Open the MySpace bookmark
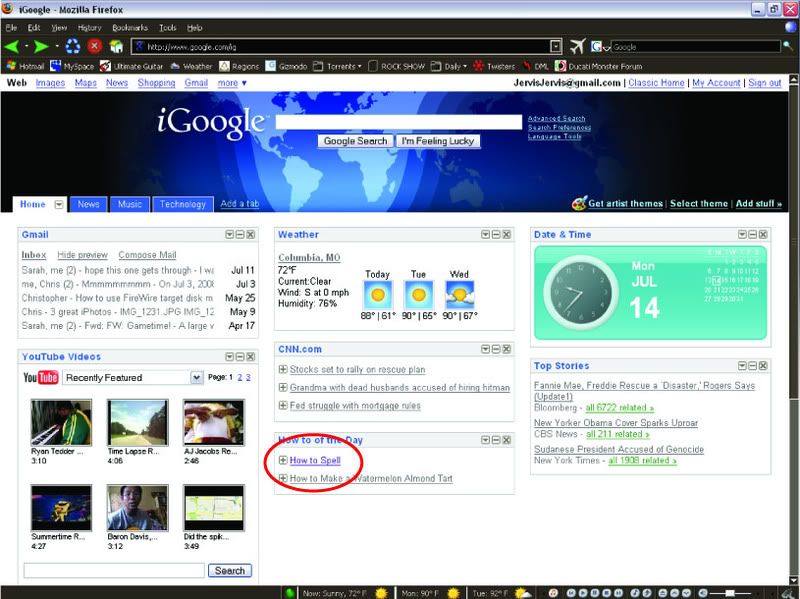800x599 pixels. click(x=72, y=66)
